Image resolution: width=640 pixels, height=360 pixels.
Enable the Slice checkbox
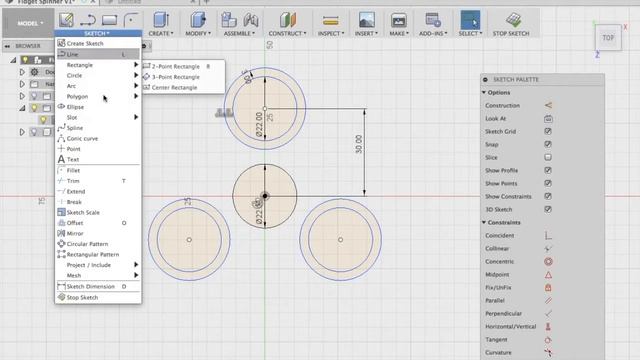coord(548,158)
